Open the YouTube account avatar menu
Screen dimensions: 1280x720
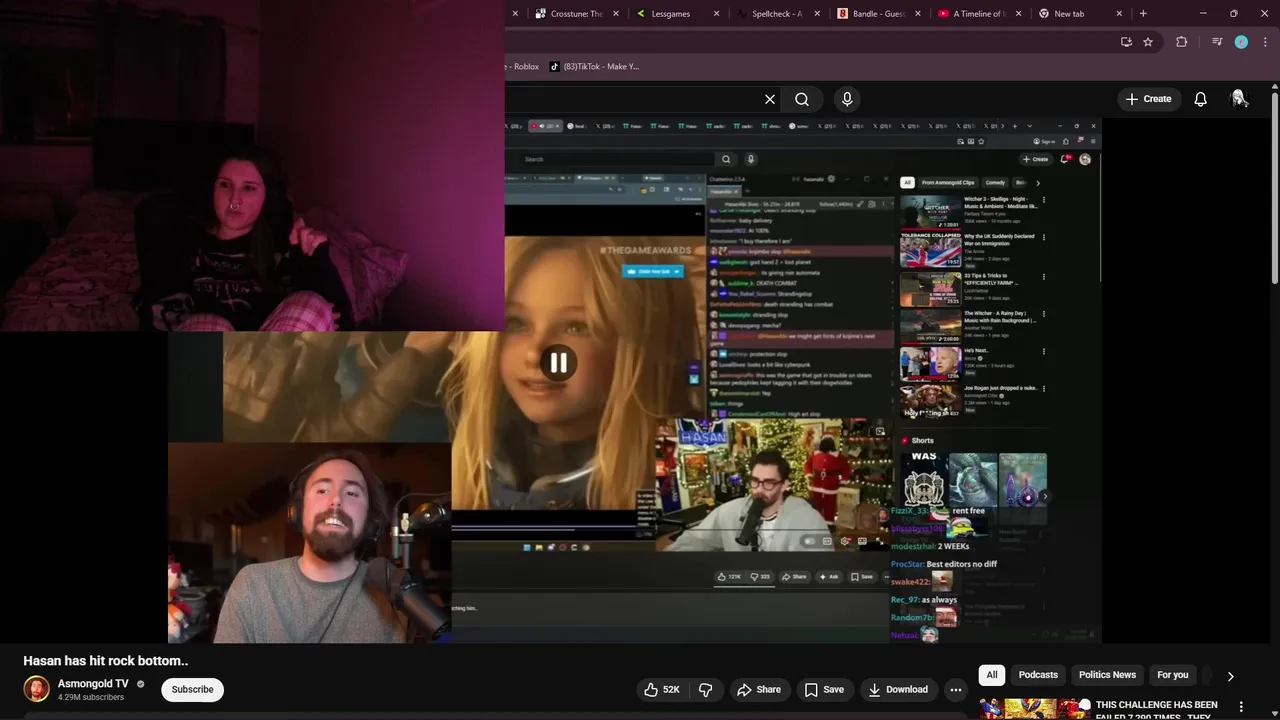[1239, 98]
